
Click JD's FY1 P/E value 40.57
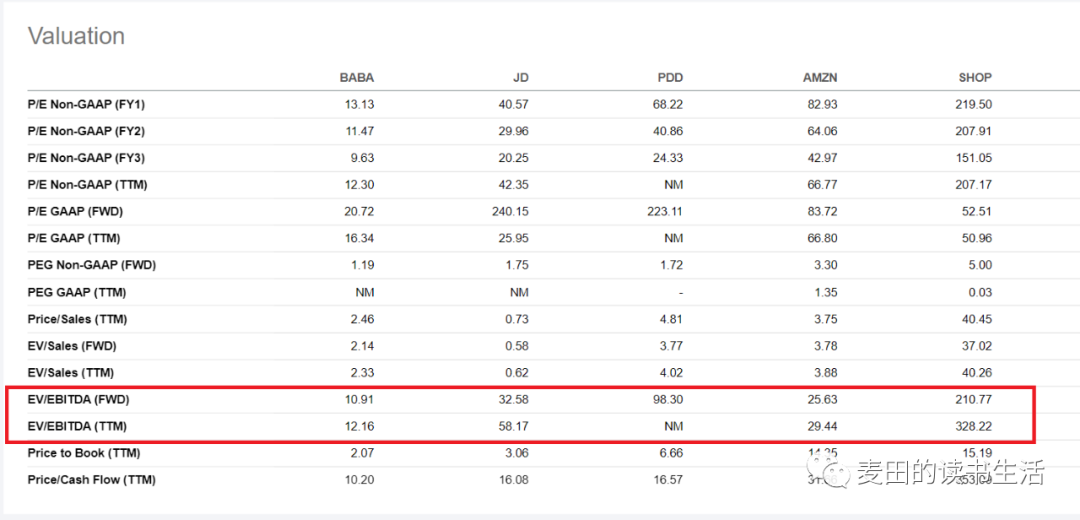(x=515, y=105)
